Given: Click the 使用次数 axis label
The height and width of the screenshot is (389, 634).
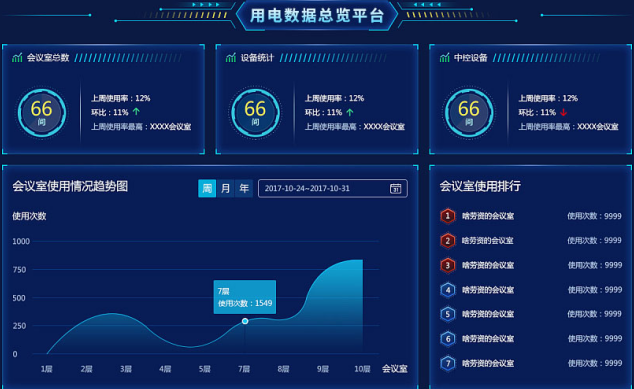Looking at the screenshot, I should (x=29, y=216).
